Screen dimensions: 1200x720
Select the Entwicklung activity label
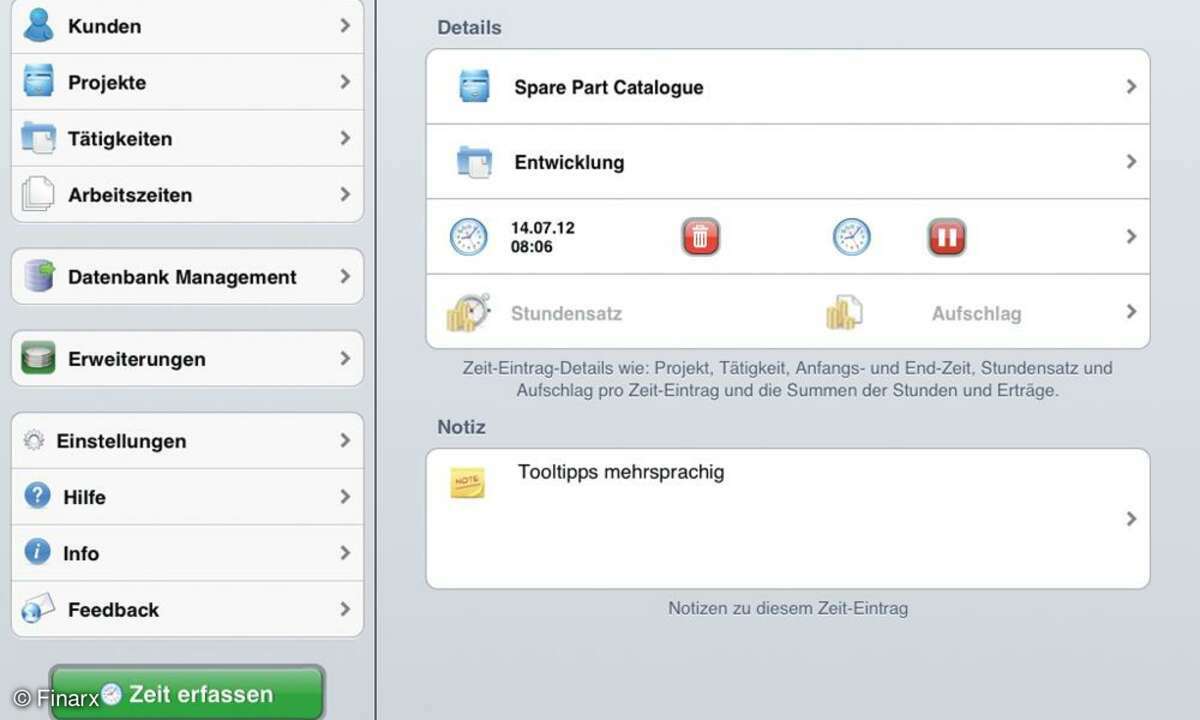pyautogui.click(x=569, y=162)
